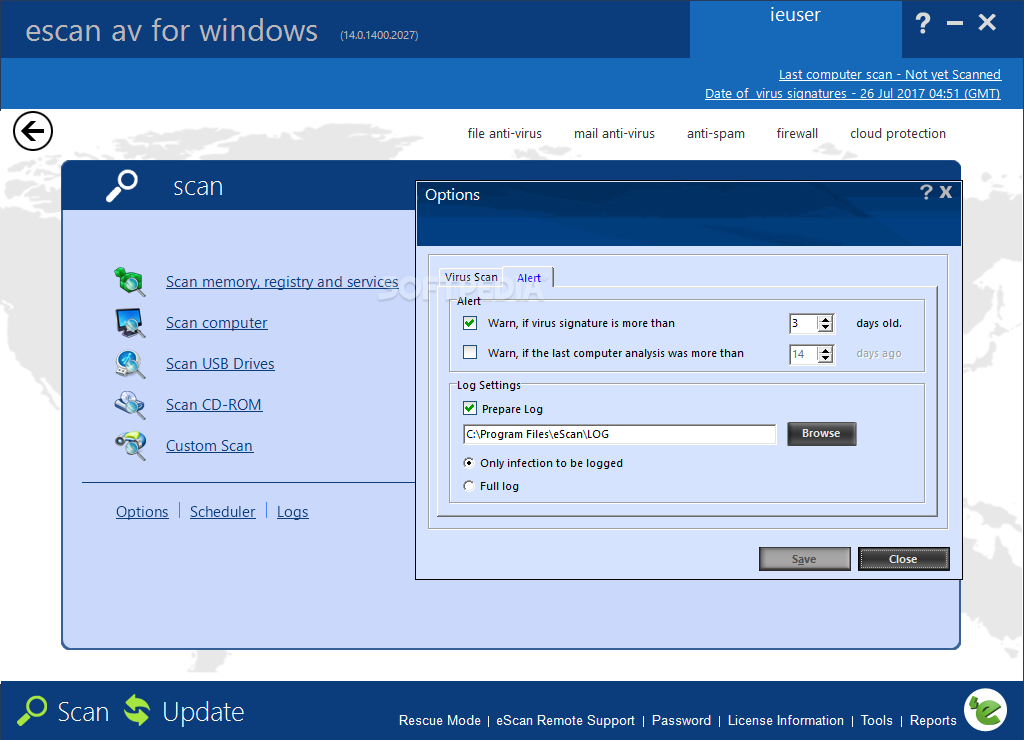
Task: Toggle virus signature age warning checkbox
Action: point(470,323)
